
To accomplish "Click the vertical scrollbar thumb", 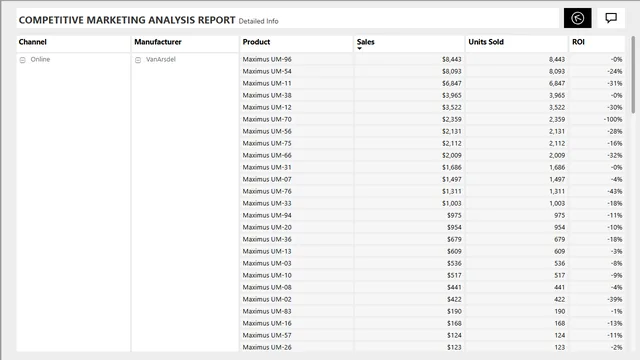I will 633,74.
